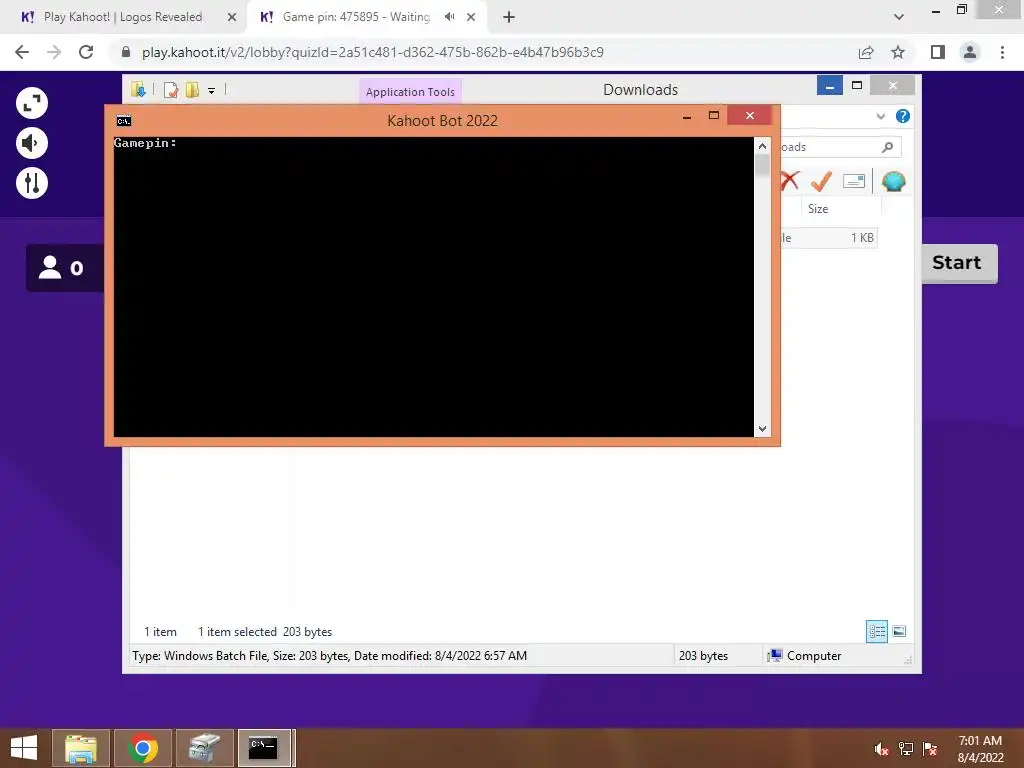The height and width of the screenshot is (768, 1024).
Task: Open Action Center flag icon
Action: pos(930,749)
